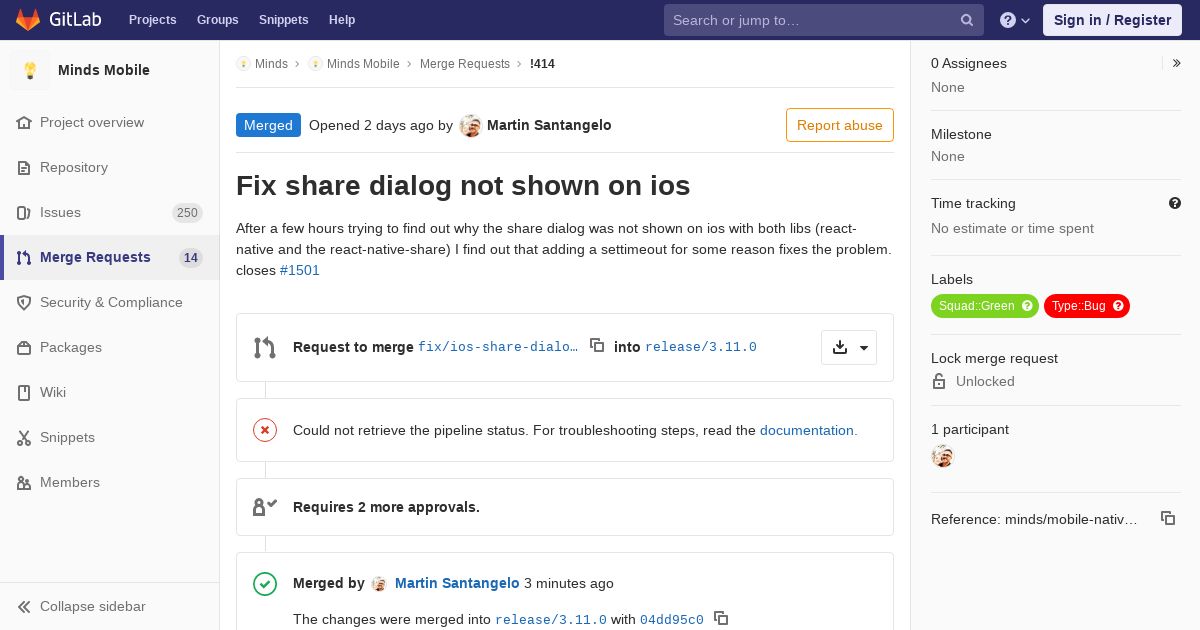Image resolution: width=1200 pixels, height=630 pixels.
Task: Click the green merged checkmark icon
Action: coord(265,583)
